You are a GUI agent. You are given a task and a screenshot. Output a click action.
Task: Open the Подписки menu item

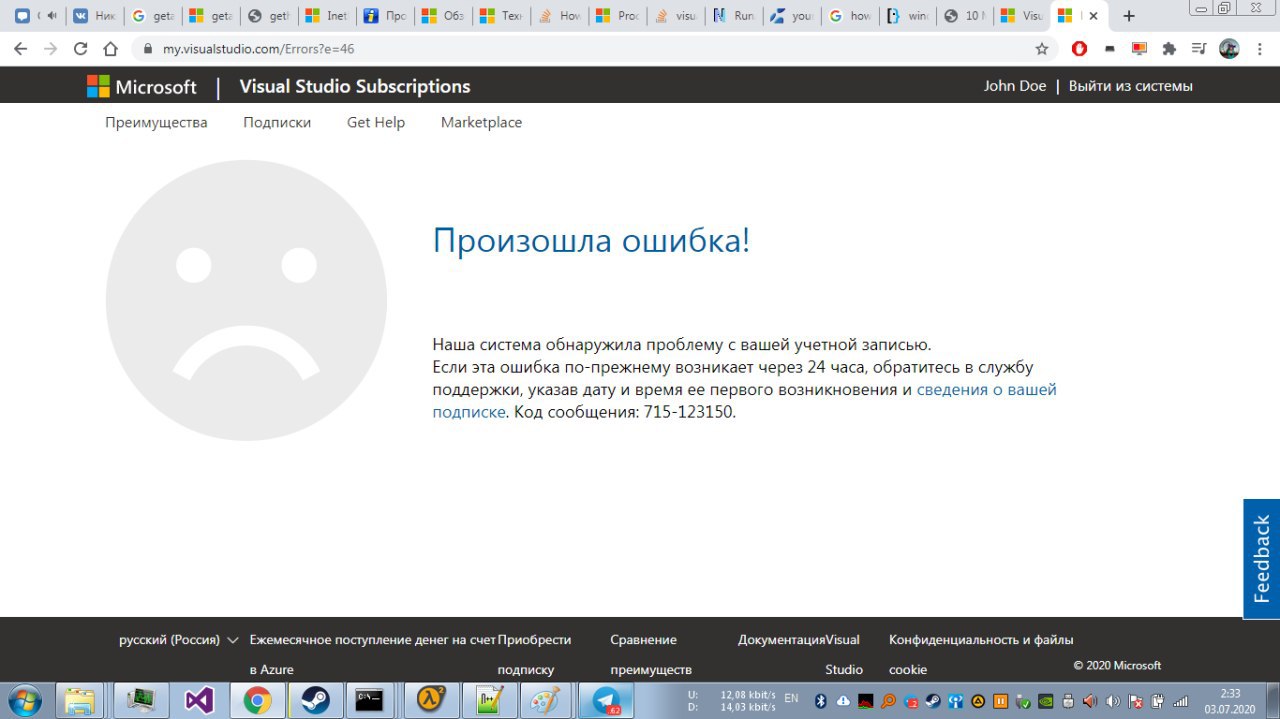point(277,122)
